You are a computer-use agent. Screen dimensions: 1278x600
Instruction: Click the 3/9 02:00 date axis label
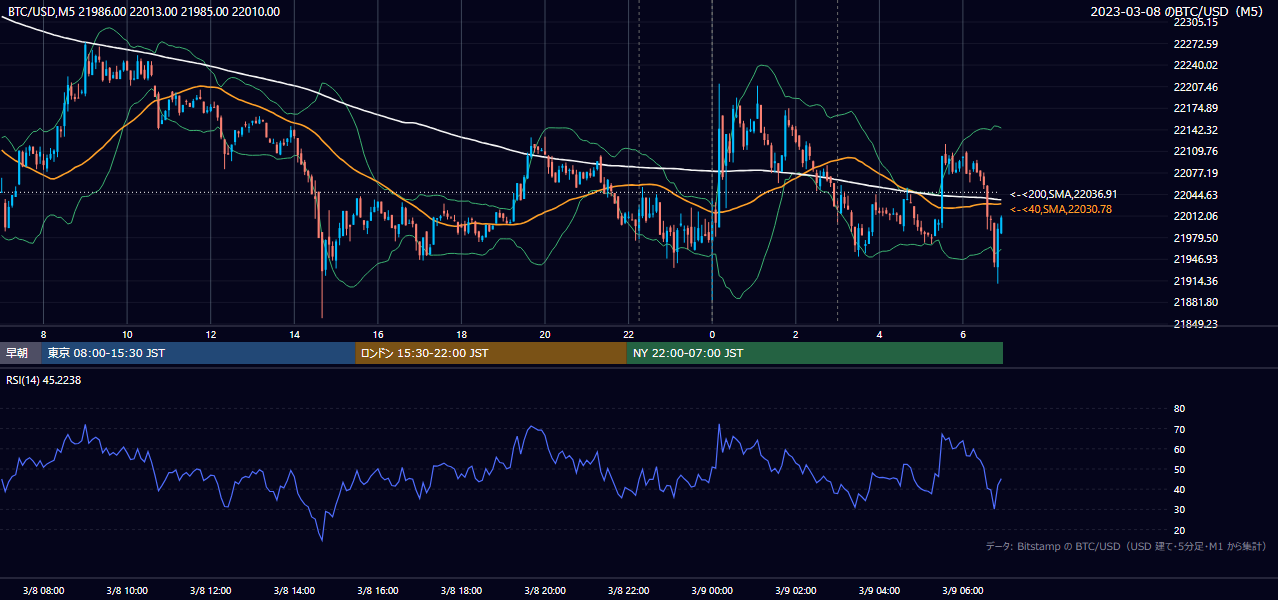[796, 590]
